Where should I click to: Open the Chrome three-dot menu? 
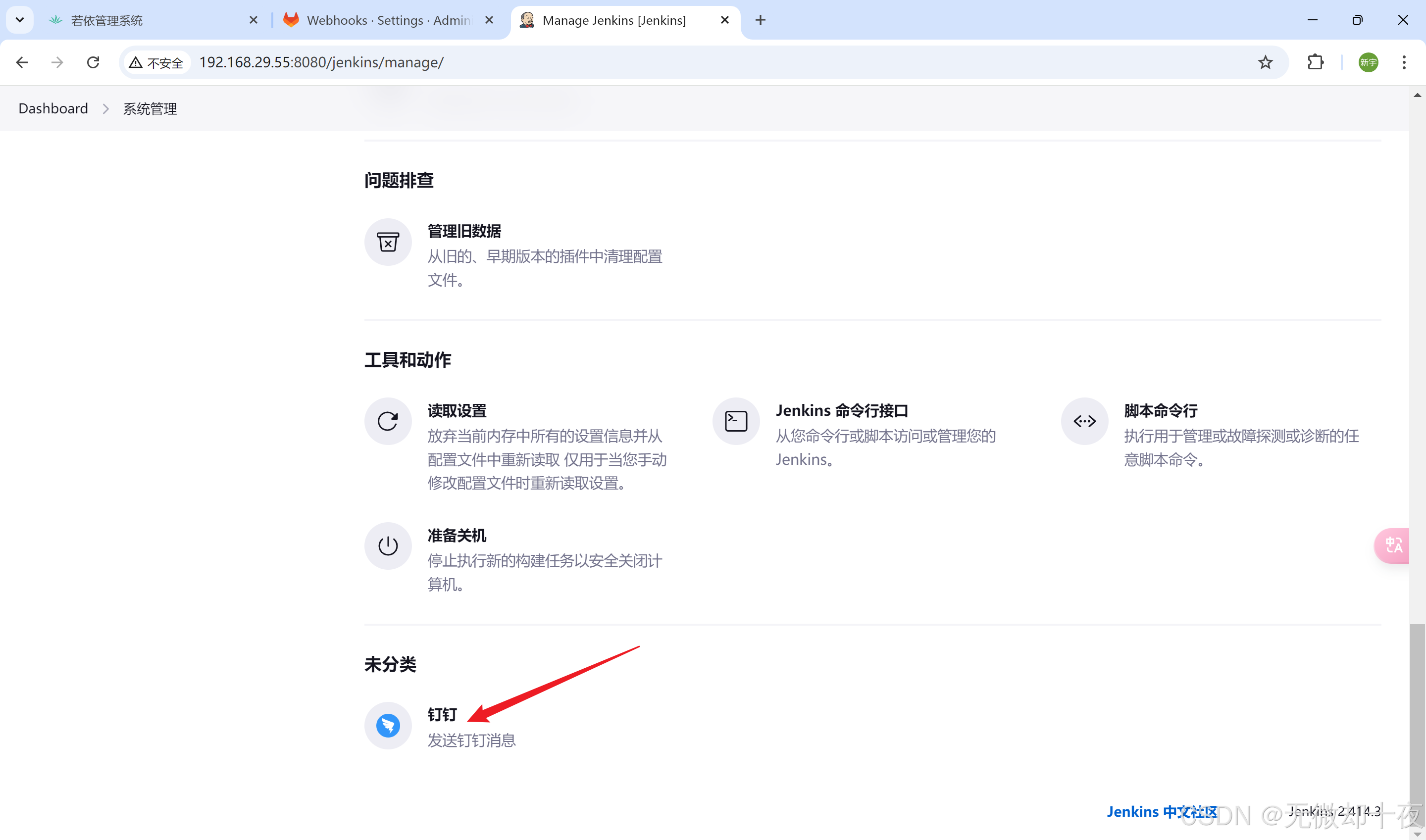point(1403,62)
